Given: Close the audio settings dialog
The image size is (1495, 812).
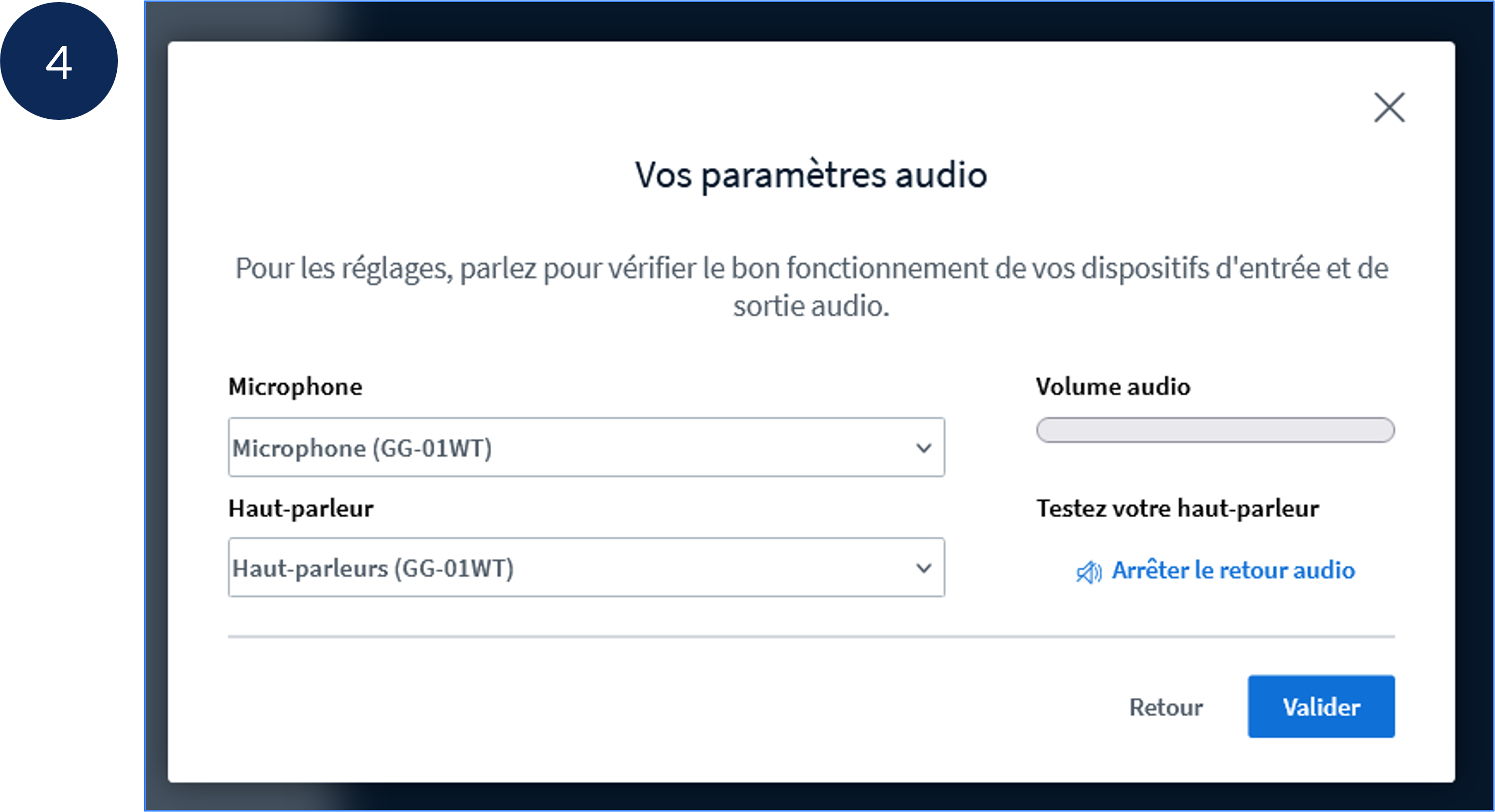Looking at the screenshot, I should [x=1390, y=108].
